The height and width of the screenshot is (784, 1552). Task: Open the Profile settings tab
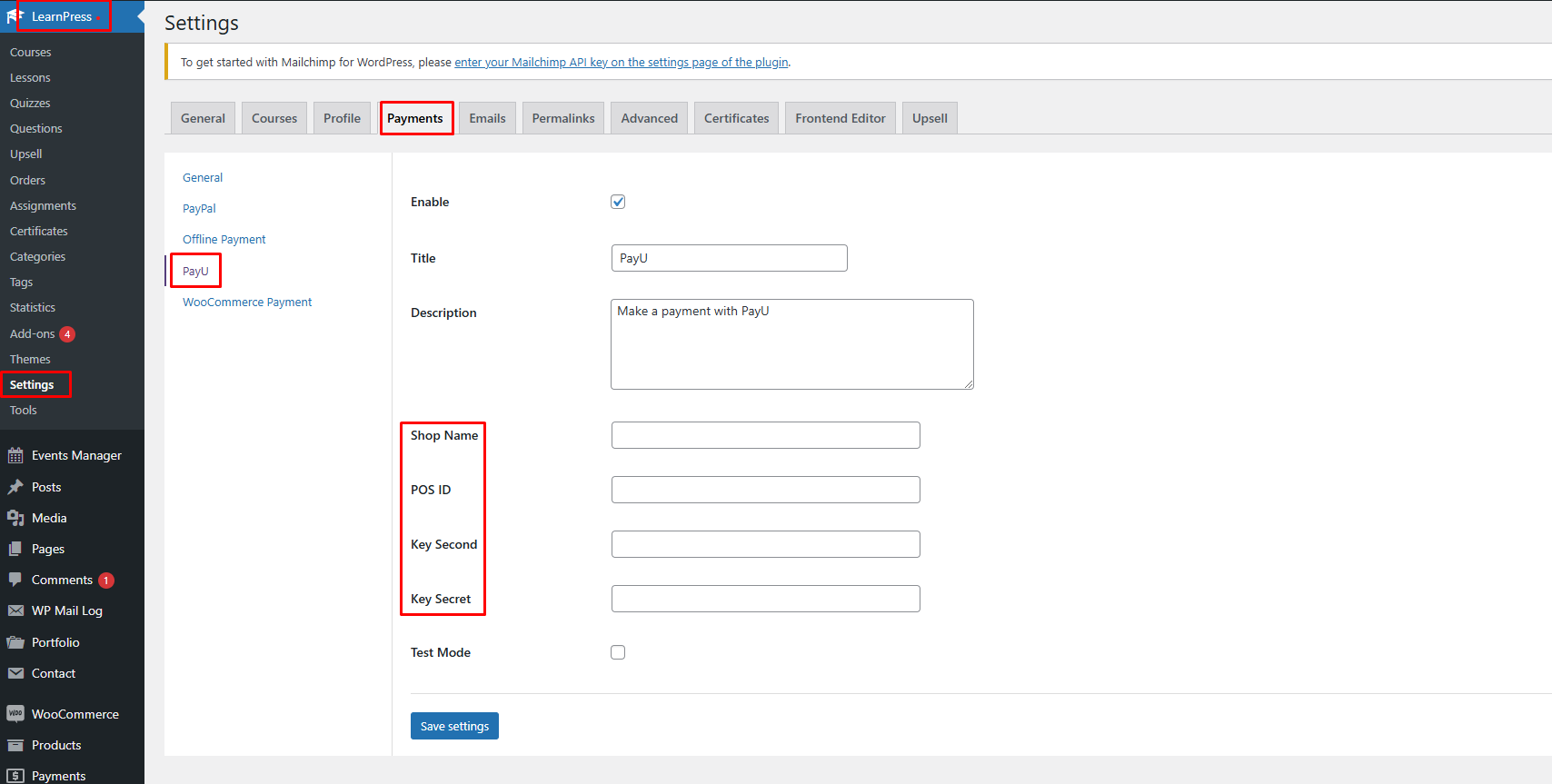[342, 118]
